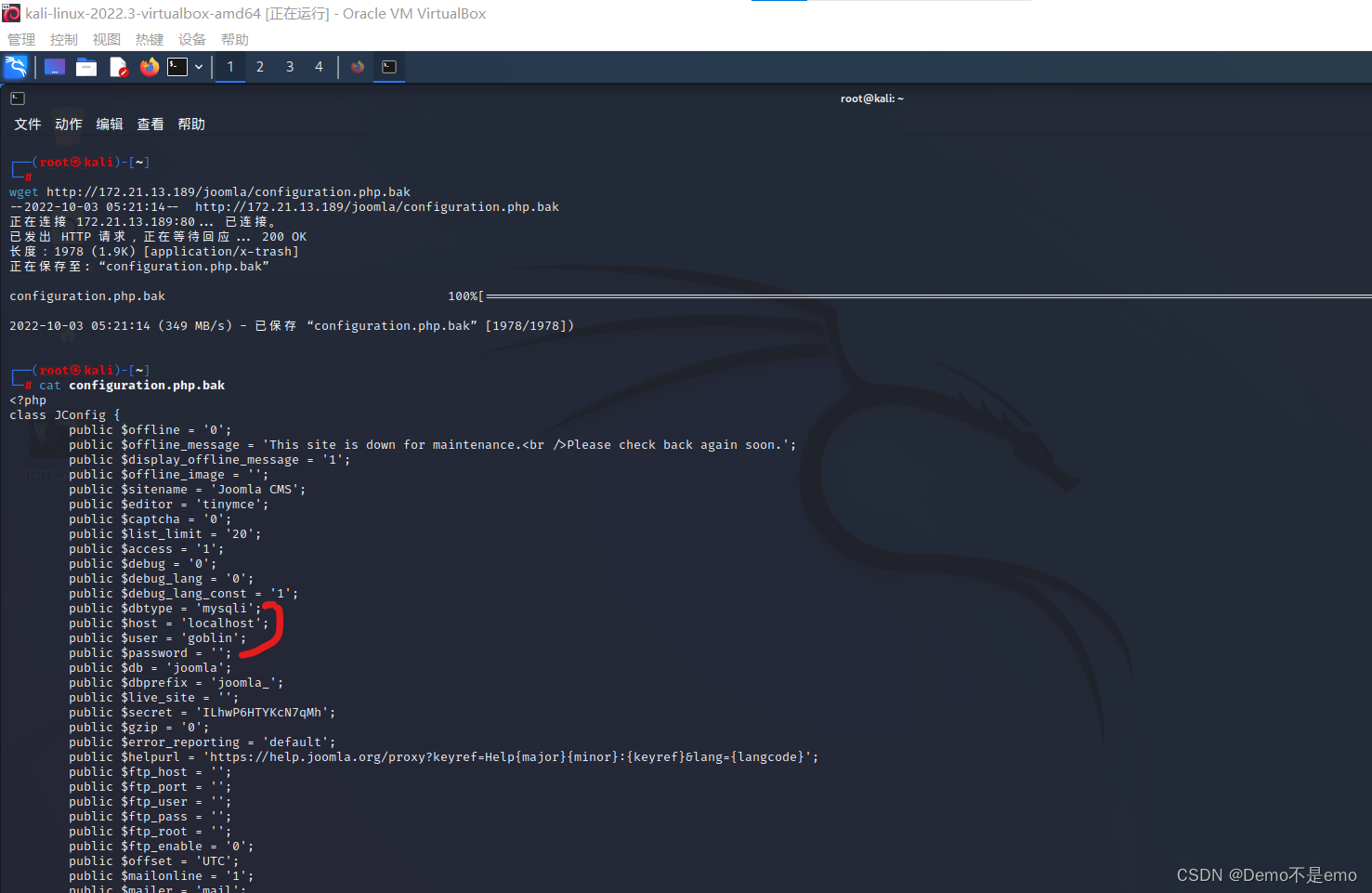Launch Firefox from the panel launcher

[149, 67]
